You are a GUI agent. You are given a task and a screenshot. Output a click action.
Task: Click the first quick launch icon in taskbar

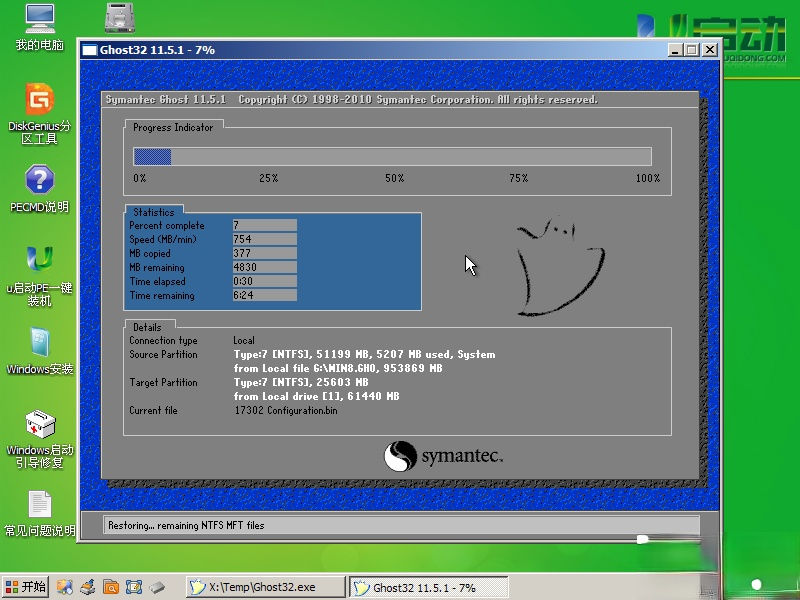(64, 587)
